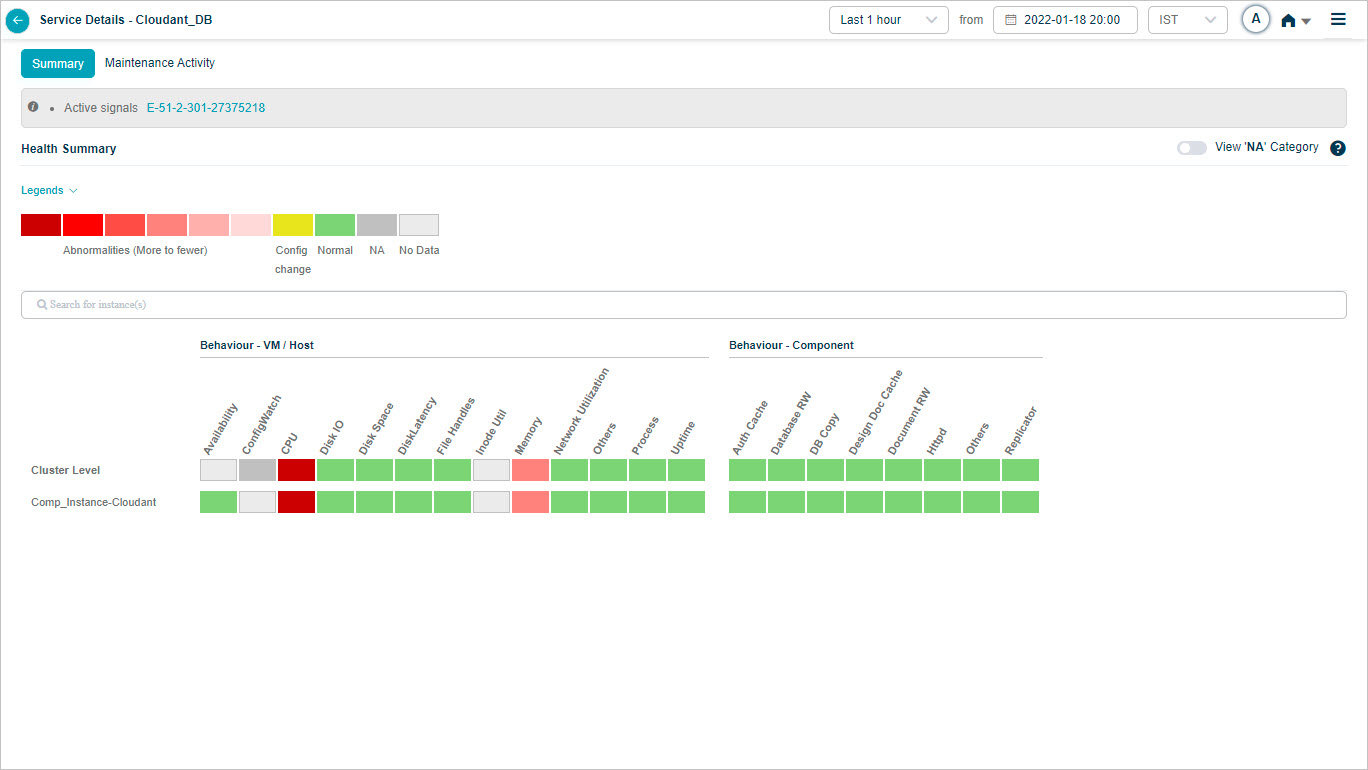
Task: Click the back arrow icon
Action: click(x=18, y=20)
